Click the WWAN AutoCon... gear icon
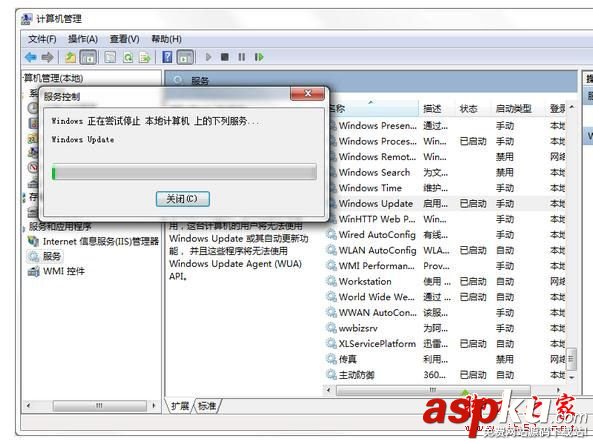593x444 pixels. point(332,312)
